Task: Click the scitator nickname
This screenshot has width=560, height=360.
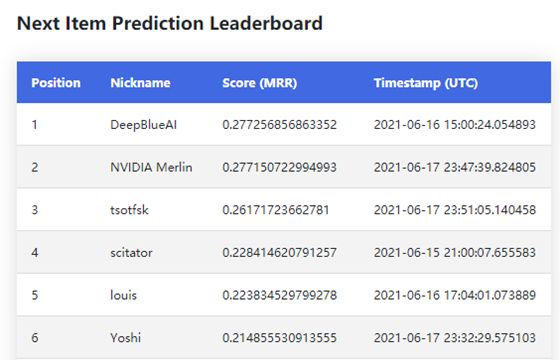Action: [131, 252]
